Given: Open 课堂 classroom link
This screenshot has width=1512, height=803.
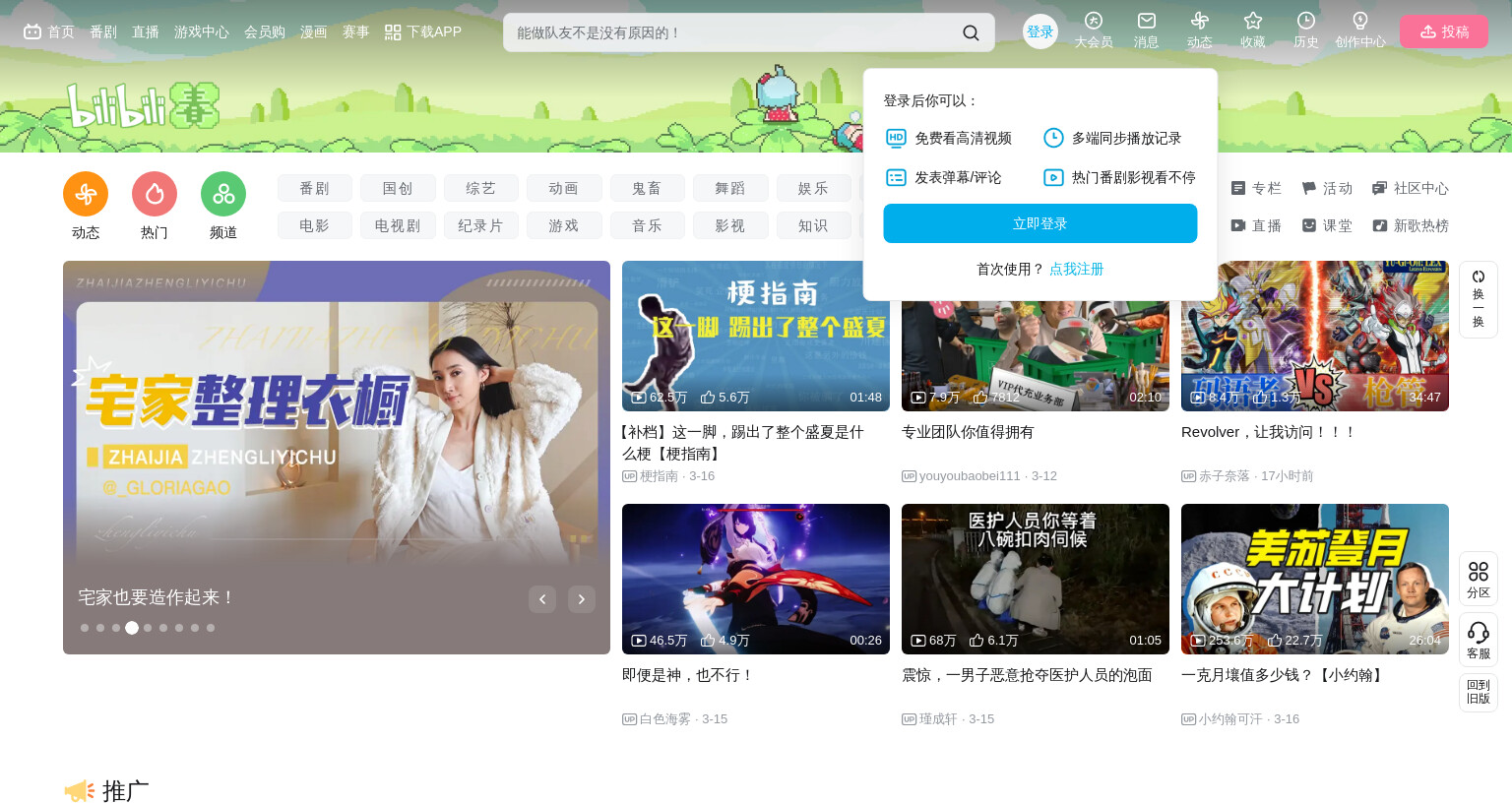Looking at the screenshot, I should (1327, 225).
